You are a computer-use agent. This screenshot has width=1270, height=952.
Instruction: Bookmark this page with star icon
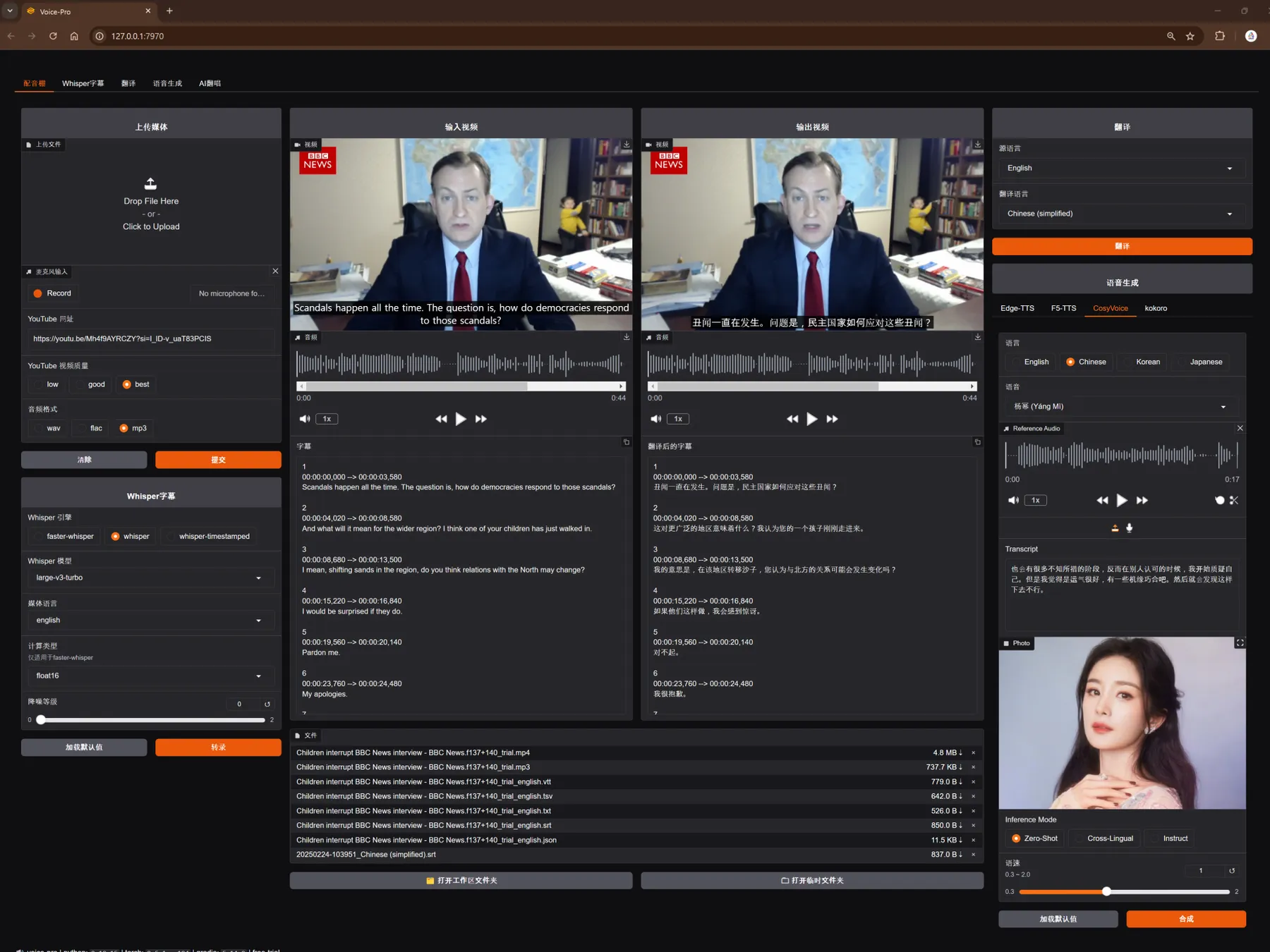click(x=1190, y=36)
